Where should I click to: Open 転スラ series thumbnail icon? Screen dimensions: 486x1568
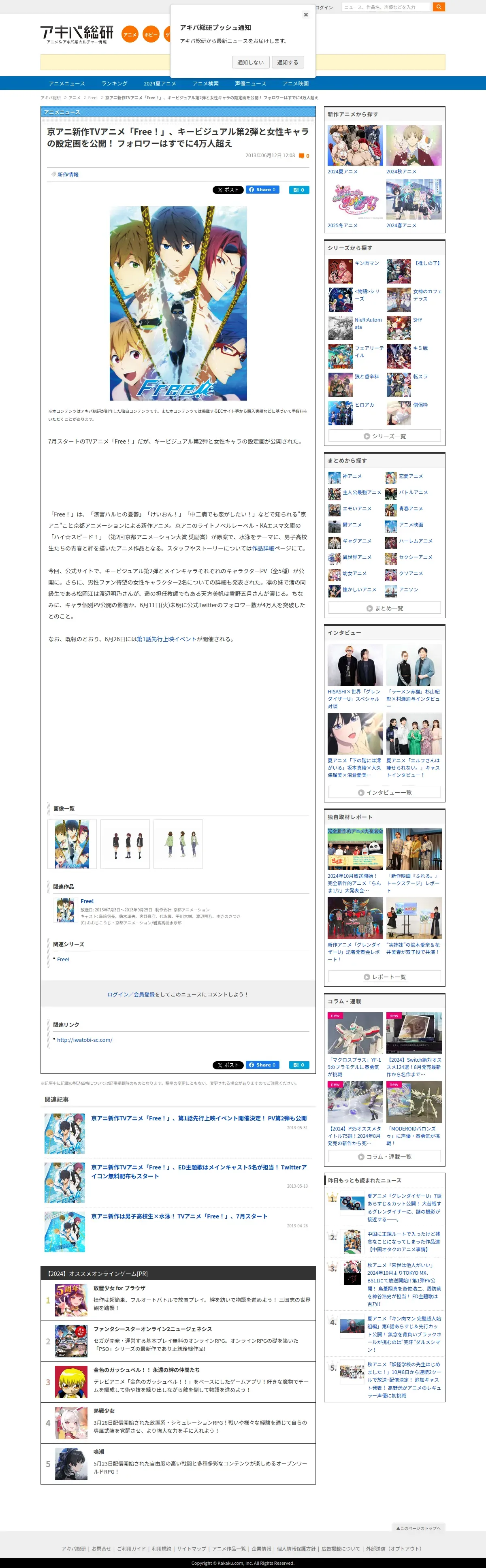coord(399,384)
